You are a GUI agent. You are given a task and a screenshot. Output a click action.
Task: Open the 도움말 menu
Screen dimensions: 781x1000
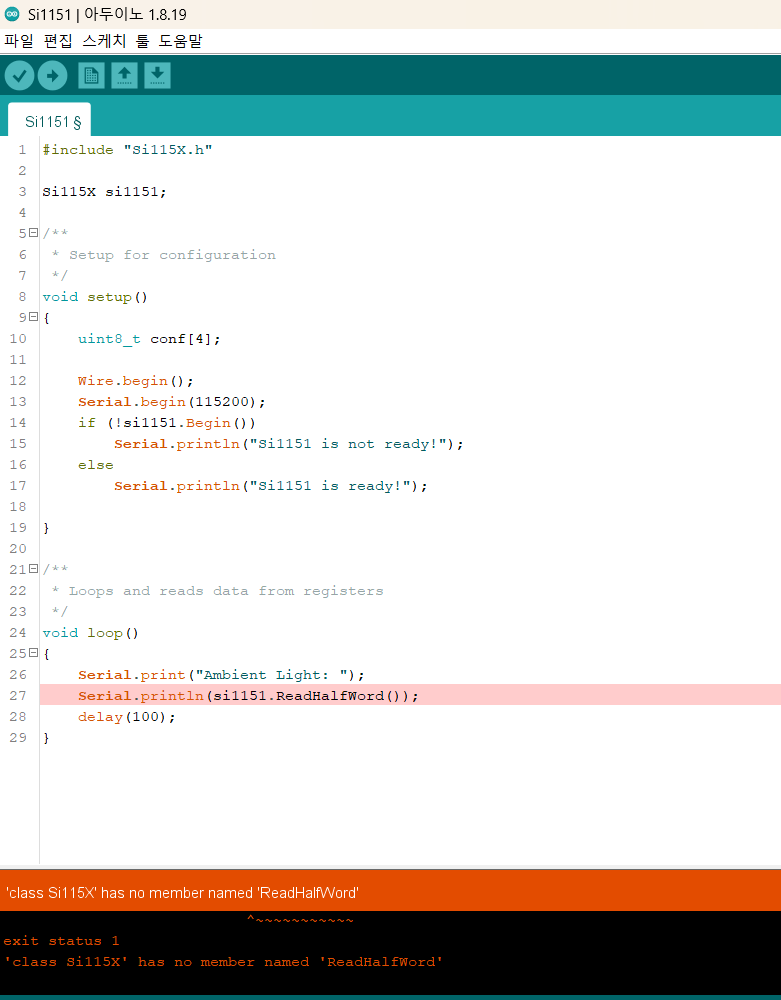tap(180, 42)
